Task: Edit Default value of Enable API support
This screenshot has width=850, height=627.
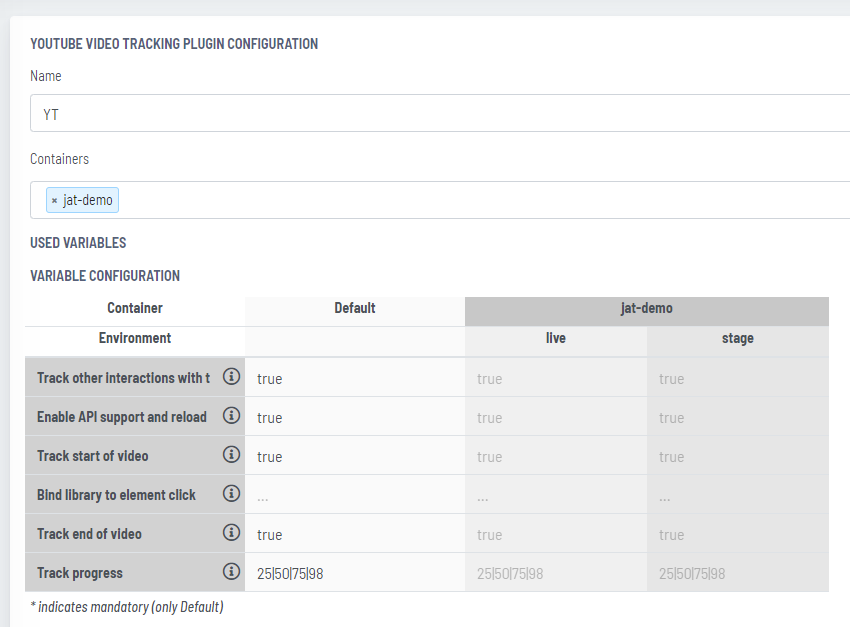Action: coord(355,417)
